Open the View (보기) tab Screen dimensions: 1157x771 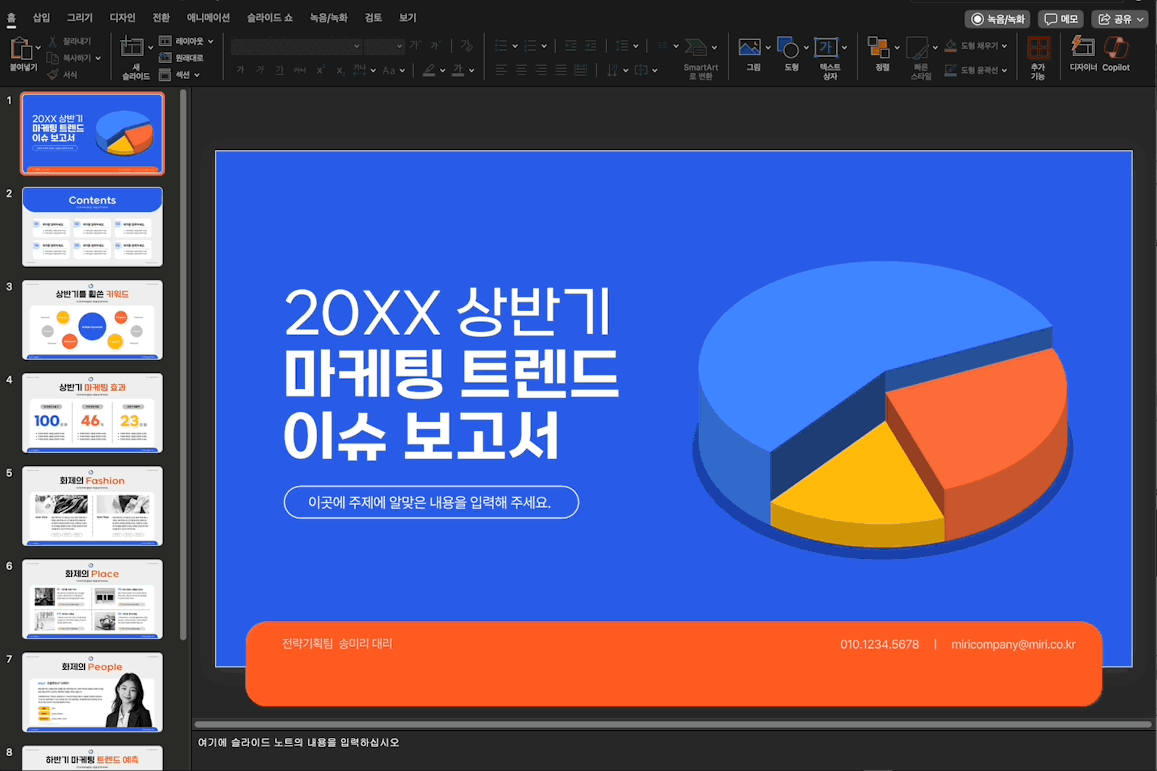tap(408, 18)
